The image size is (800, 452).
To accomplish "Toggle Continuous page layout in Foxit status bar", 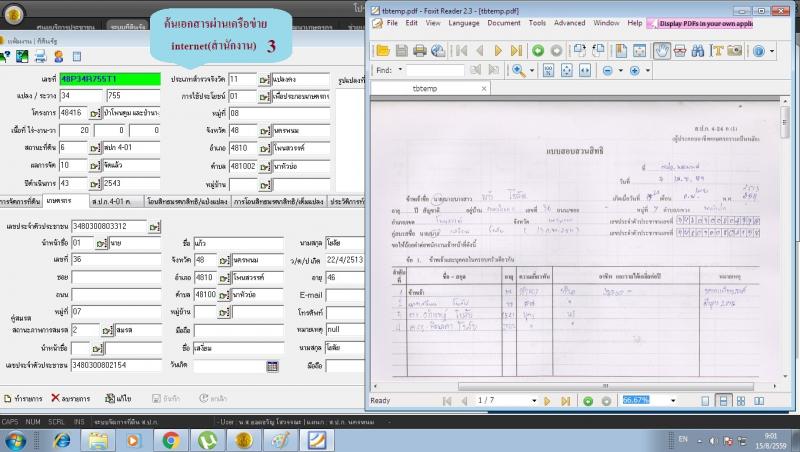I will [723, 401].
